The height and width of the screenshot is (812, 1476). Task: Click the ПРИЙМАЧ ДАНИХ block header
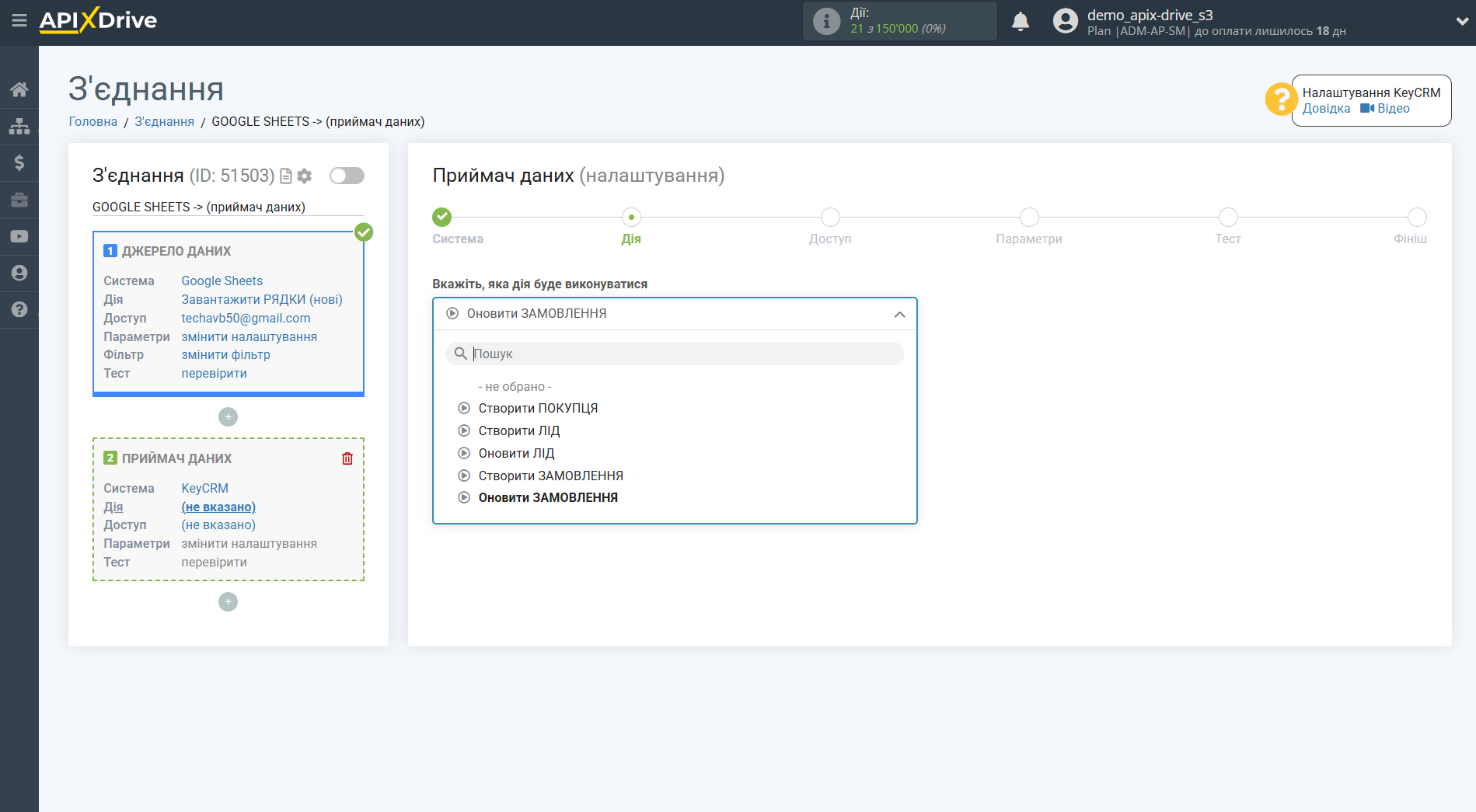click(x=176, y=458)
